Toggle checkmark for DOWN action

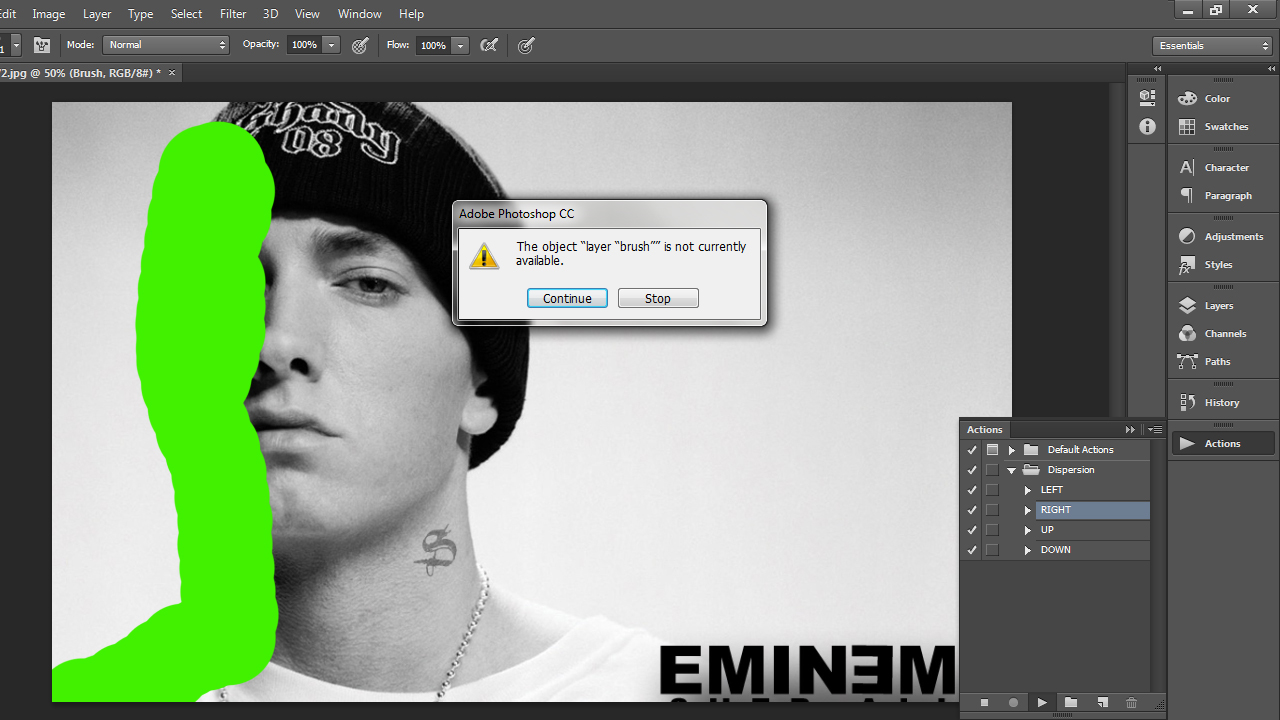[x=971, y=550]
